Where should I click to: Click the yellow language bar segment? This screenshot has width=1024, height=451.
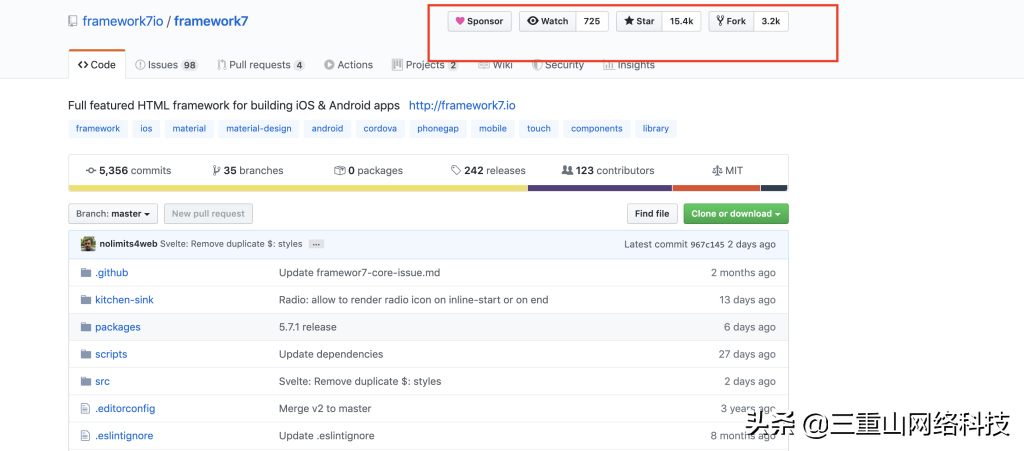[298, 189]
